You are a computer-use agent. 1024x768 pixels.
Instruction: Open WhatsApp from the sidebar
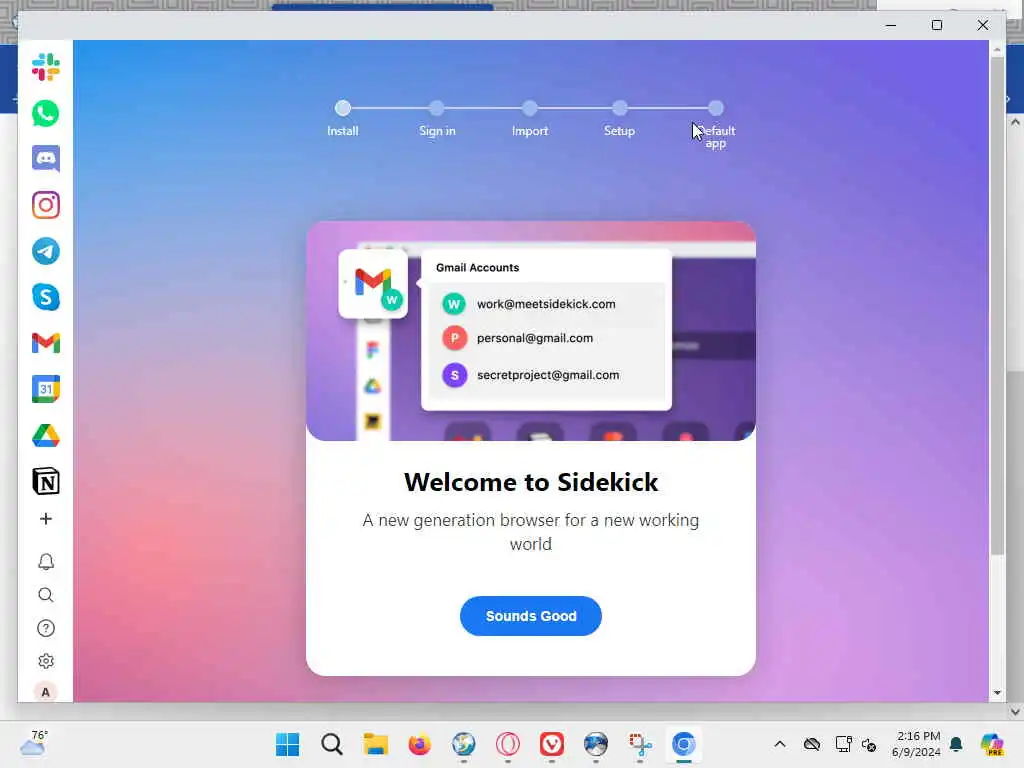point(46,114)
